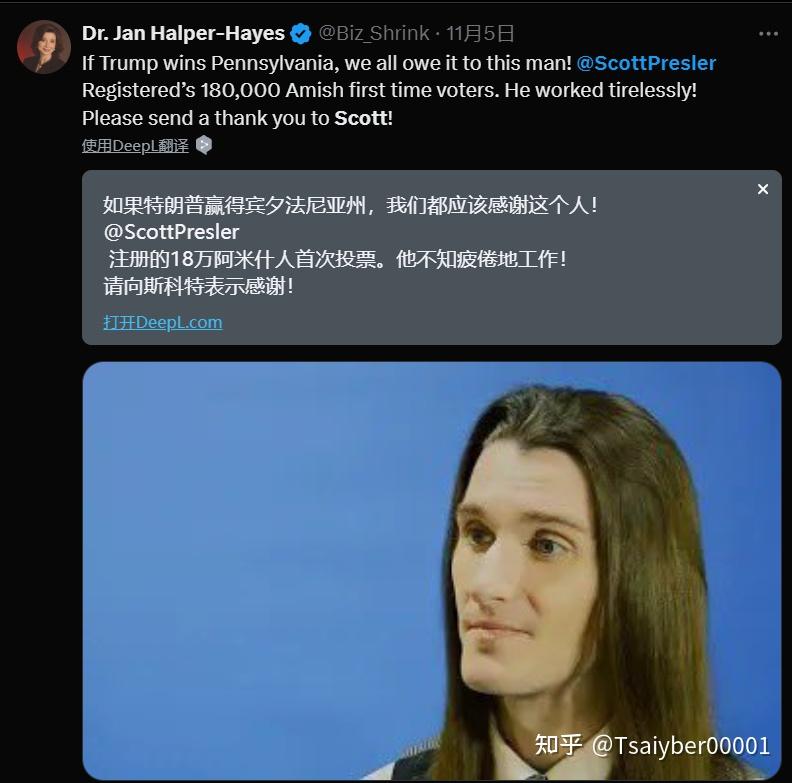Screen dimensions: 792x783
Task: Follow the blue @ScottPresler mention in tweet
Action: (x=646, y=63)
